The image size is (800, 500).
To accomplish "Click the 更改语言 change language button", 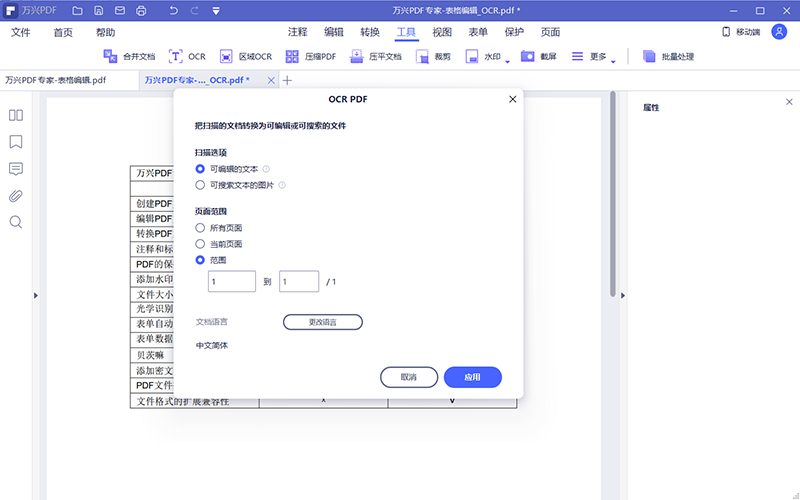I will (x=322, y=322).
